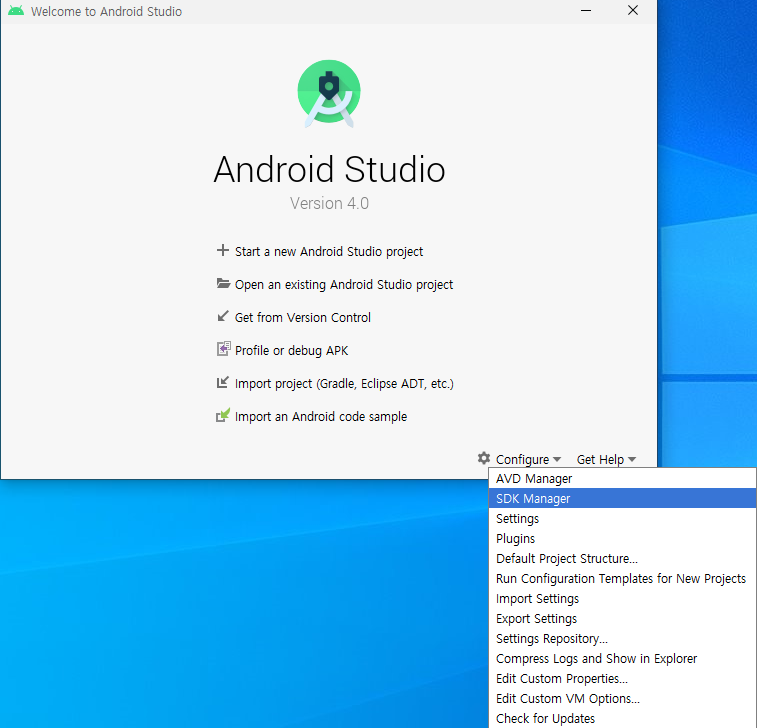The width and height of the screenshot is (757, 728).
Task: Open SDK Manager from Configure menu
Action: (x=622, y=498)
